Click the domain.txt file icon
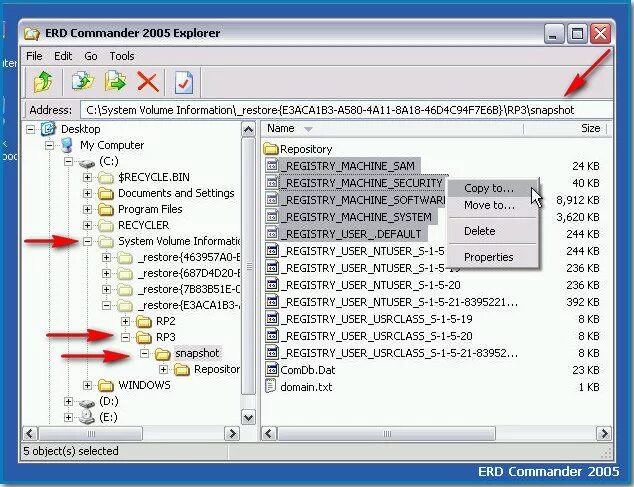The height and width of the screenshot is (487, 634). coord(271,386)
